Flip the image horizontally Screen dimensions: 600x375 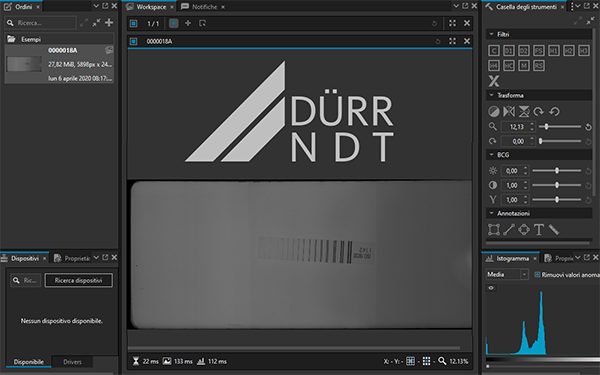pos(509,111)
